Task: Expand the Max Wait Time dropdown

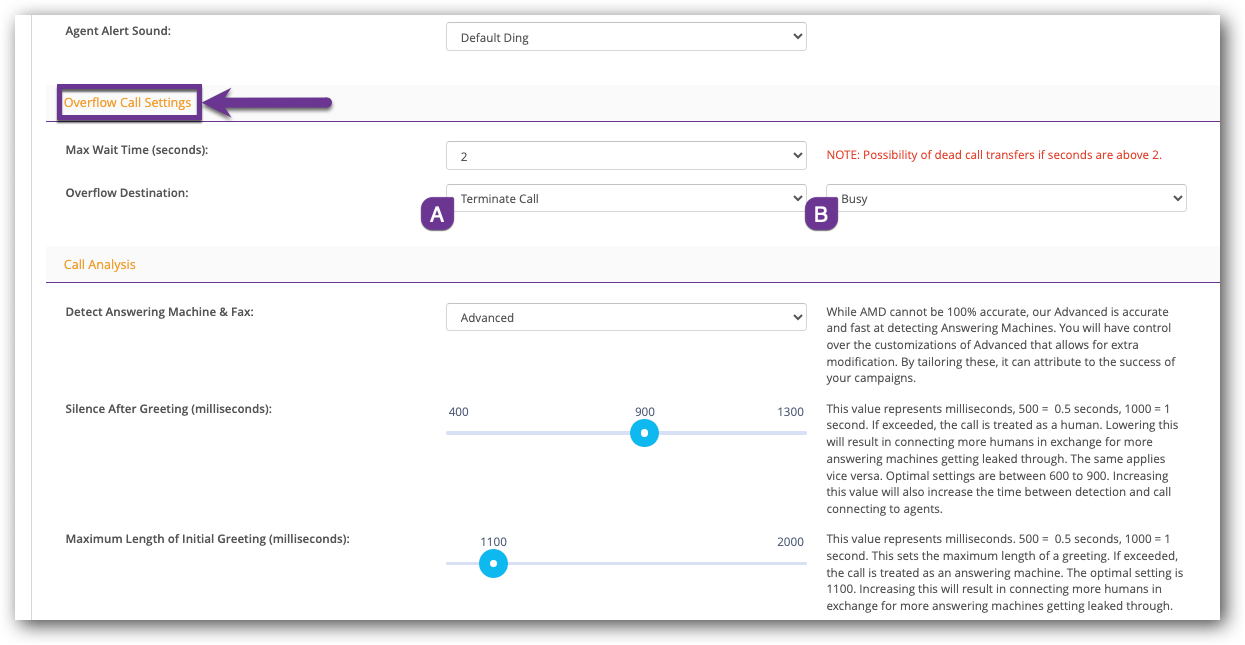Action: click(625, 156)
